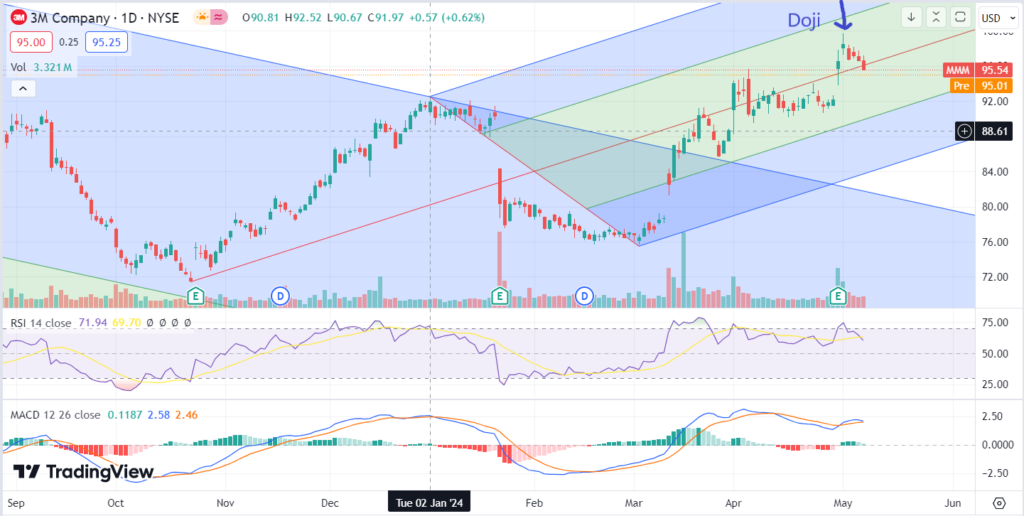
Task: Click the open value O90.81
Action: click(x=261, y=18)
